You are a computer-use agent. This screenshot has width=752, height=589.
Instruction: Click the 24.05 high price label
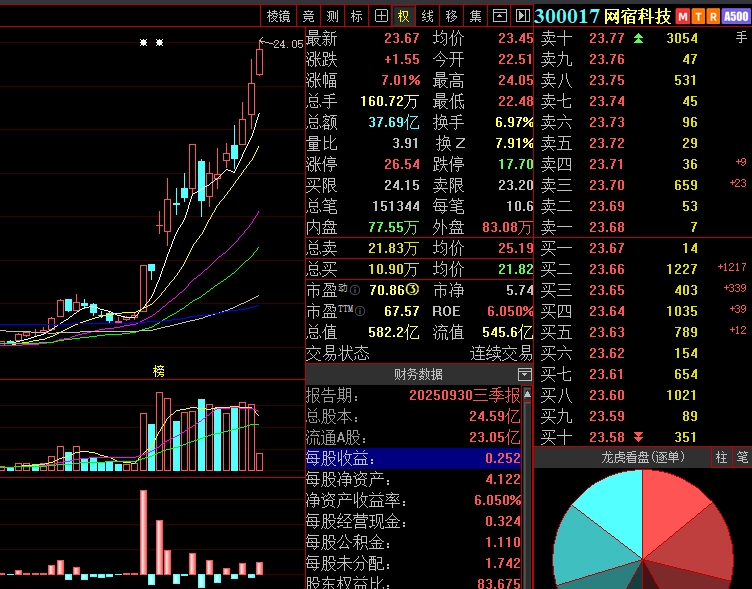[288, 44]
